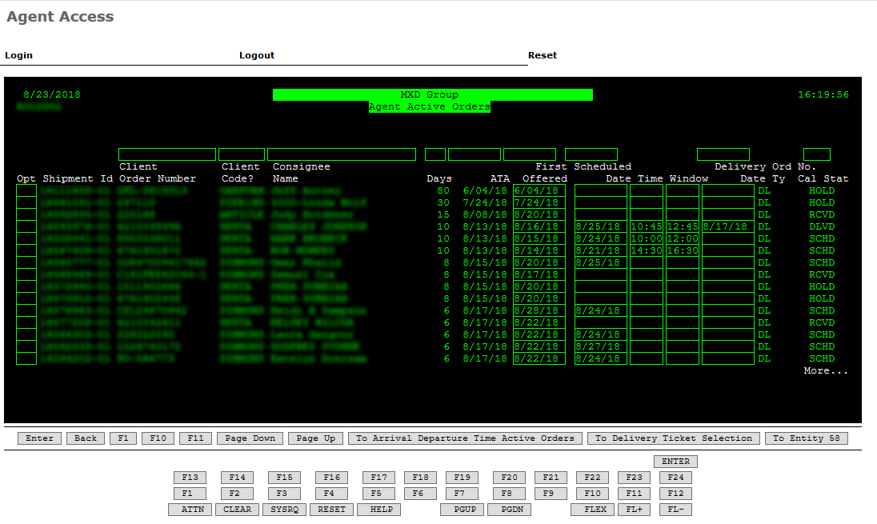Click the F17 function key
Image resolution: width=877 pixels, height=524 pixels.
(x=379, y=478)
